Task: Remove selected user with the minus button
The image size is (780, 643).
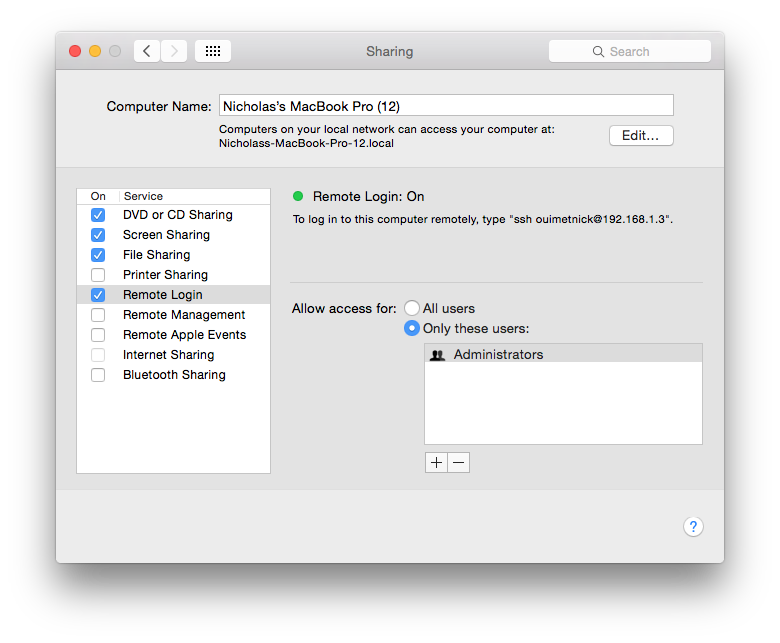Action: (x=459, y=462)
